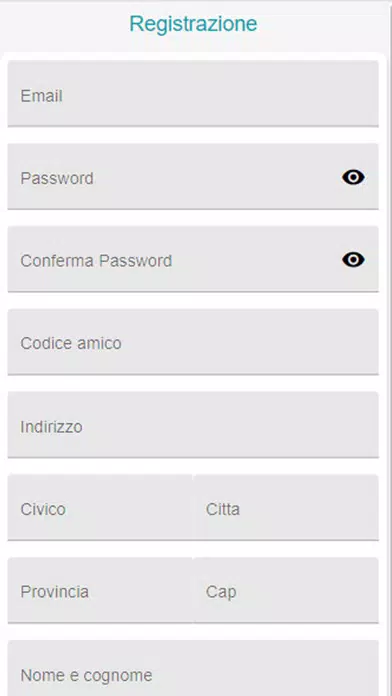Image resolution: width=392 pixels, height=696 pixels.
Task: Show the Password field's hidden text
Action: coord(353,178)
